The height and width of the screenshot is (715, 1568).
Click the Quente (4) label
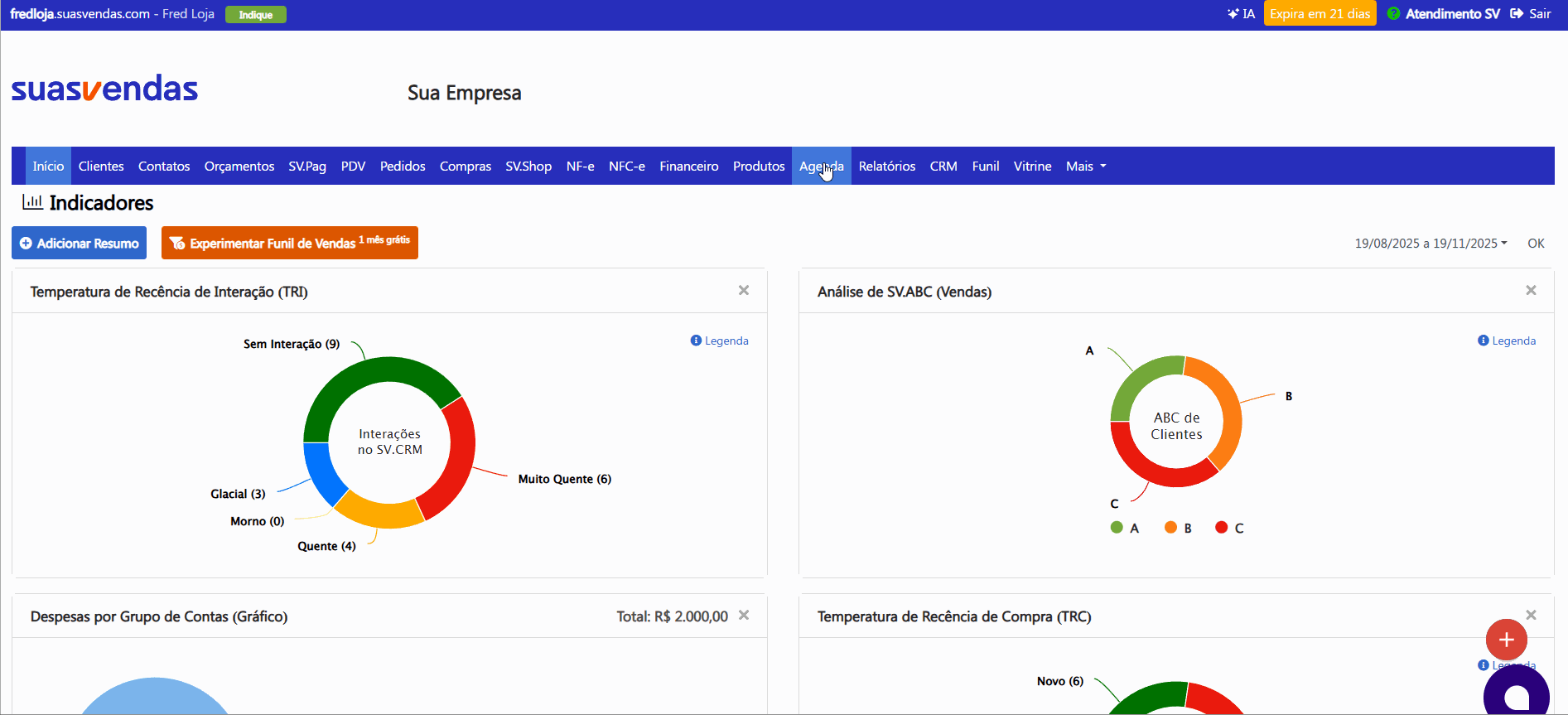(326, 546)
